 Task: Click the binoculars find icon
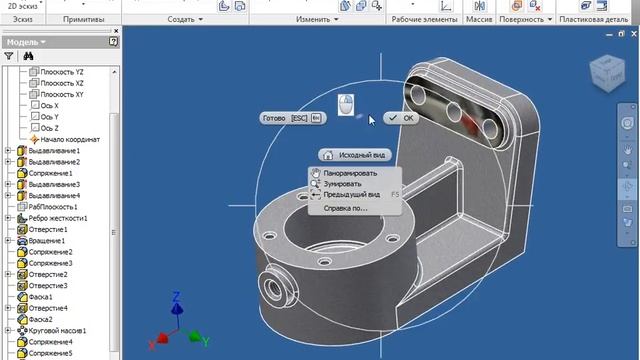click(x=28, y=56)
